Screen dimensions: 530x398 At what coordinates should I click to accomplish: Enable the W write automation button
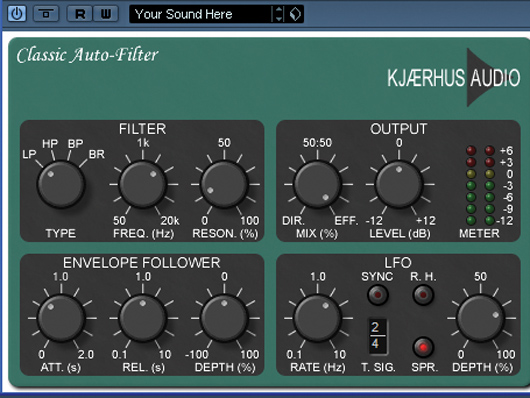pyautogui.click(x=105, y=14)
